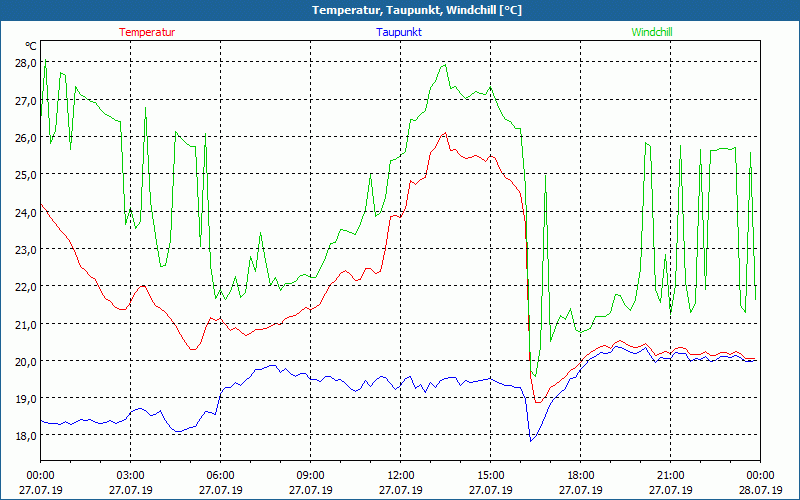Click the 21,0 y-axis value
Viewport: 800px width, 500px height.
[25, 324]
